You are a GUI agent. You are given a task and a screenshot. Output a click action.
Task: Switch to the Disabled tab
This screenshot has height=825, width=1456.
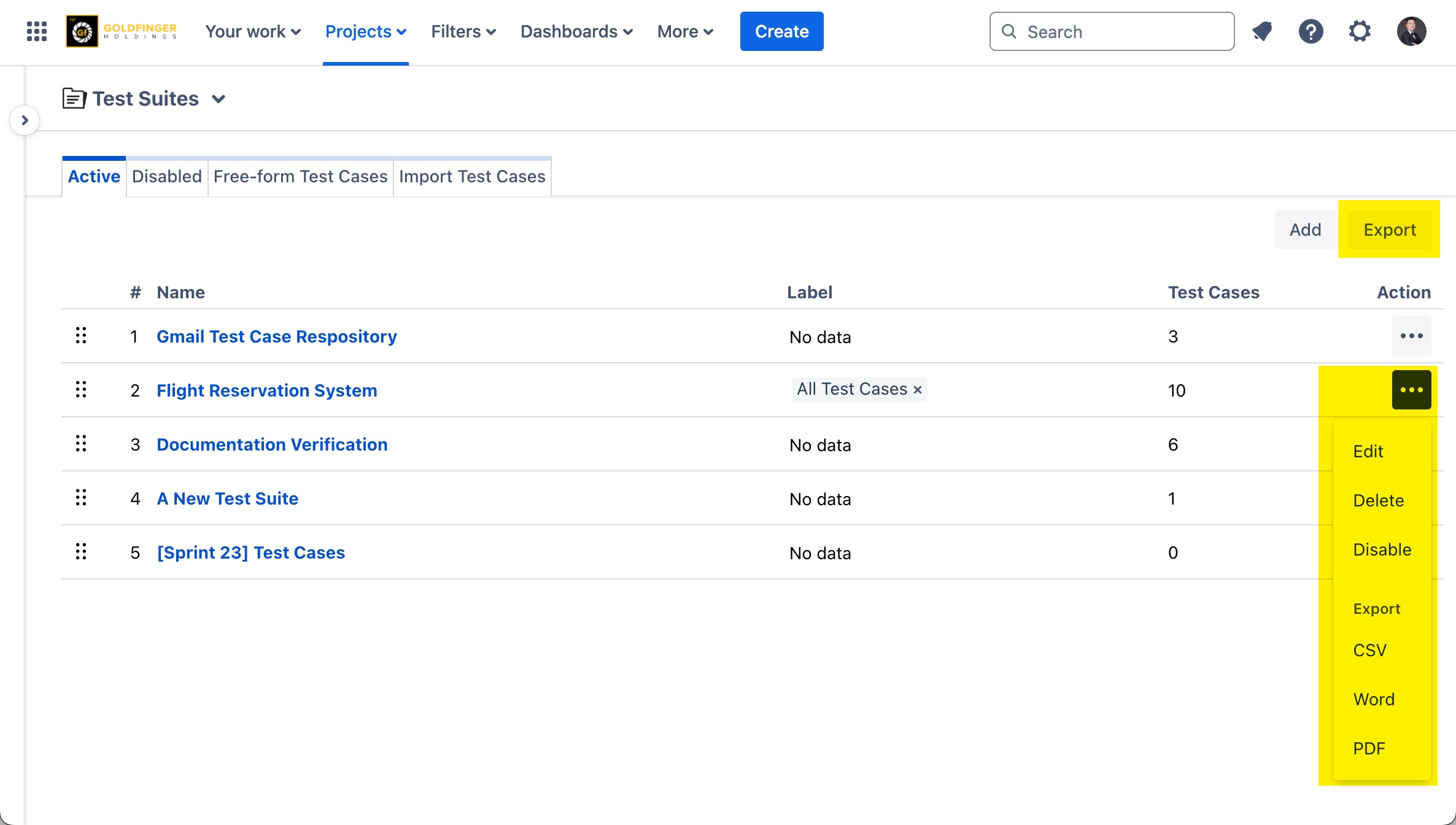pyautogui.click(x=167, y=177)
